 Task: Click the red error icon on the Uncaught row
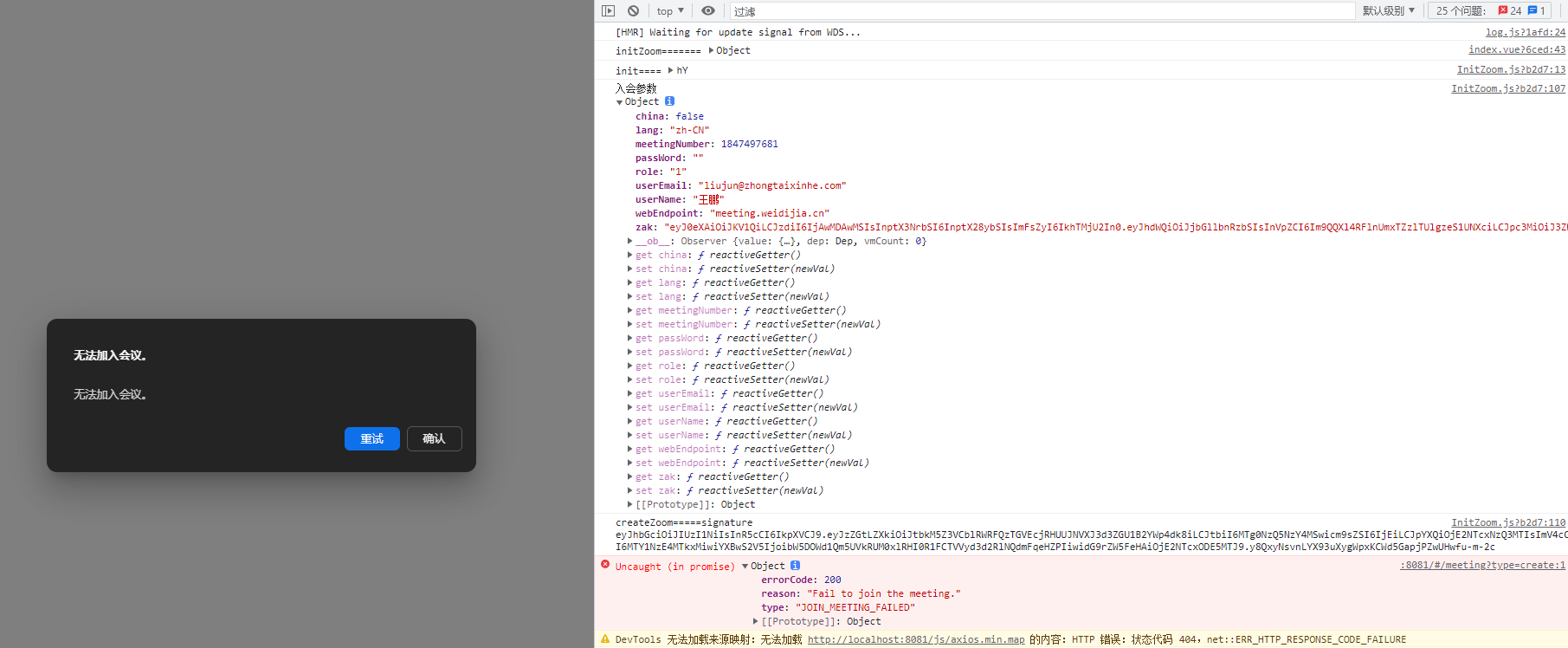[605, 565]
